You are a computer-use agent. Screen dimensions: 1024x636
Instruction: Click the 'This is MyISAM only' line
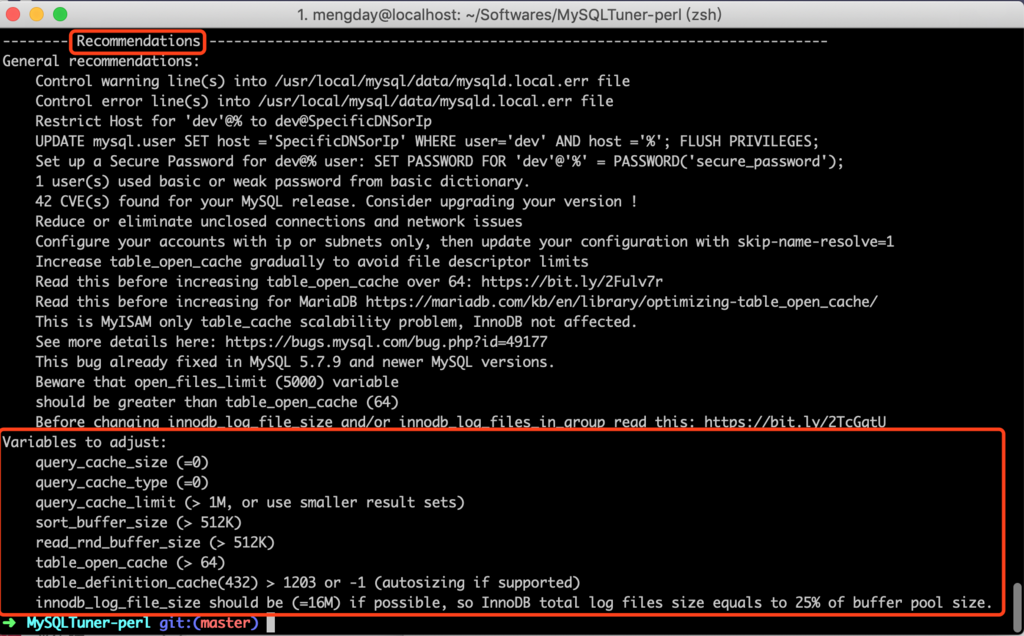336,322
